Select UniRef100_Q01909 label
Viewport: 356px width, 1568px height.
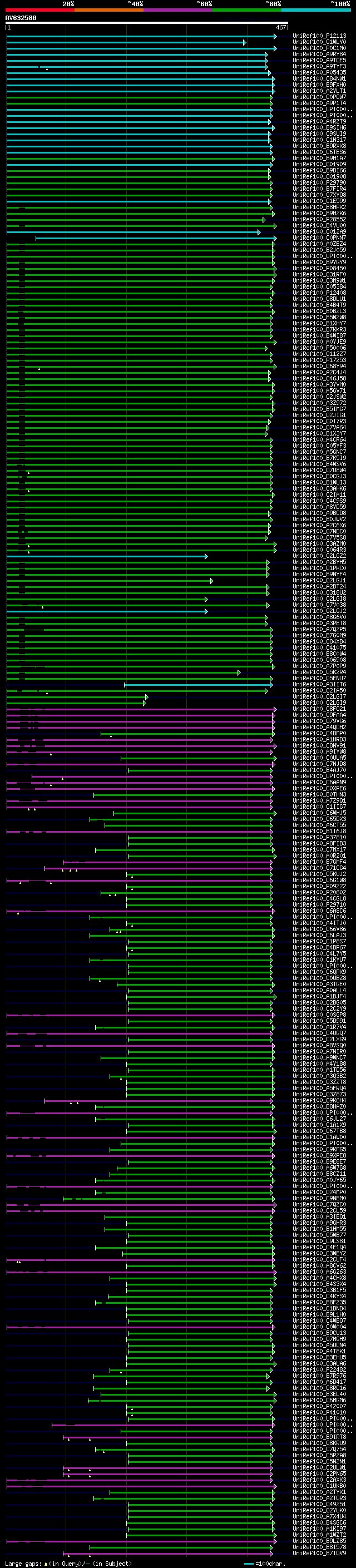tap(319, 164)
